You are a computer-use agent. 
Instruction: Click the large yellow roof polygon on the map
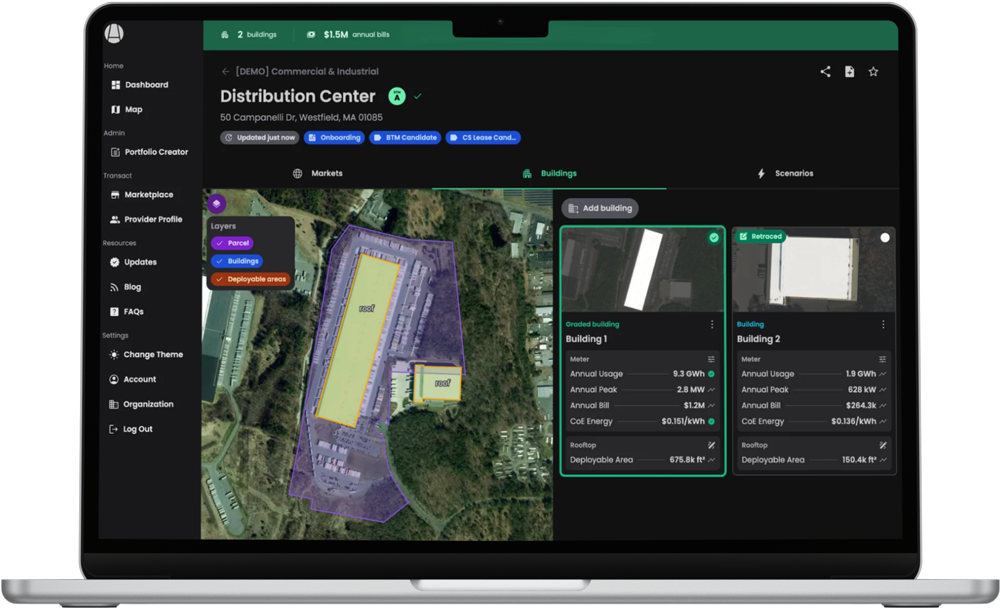pyautogui.click(x=357, y=340)
